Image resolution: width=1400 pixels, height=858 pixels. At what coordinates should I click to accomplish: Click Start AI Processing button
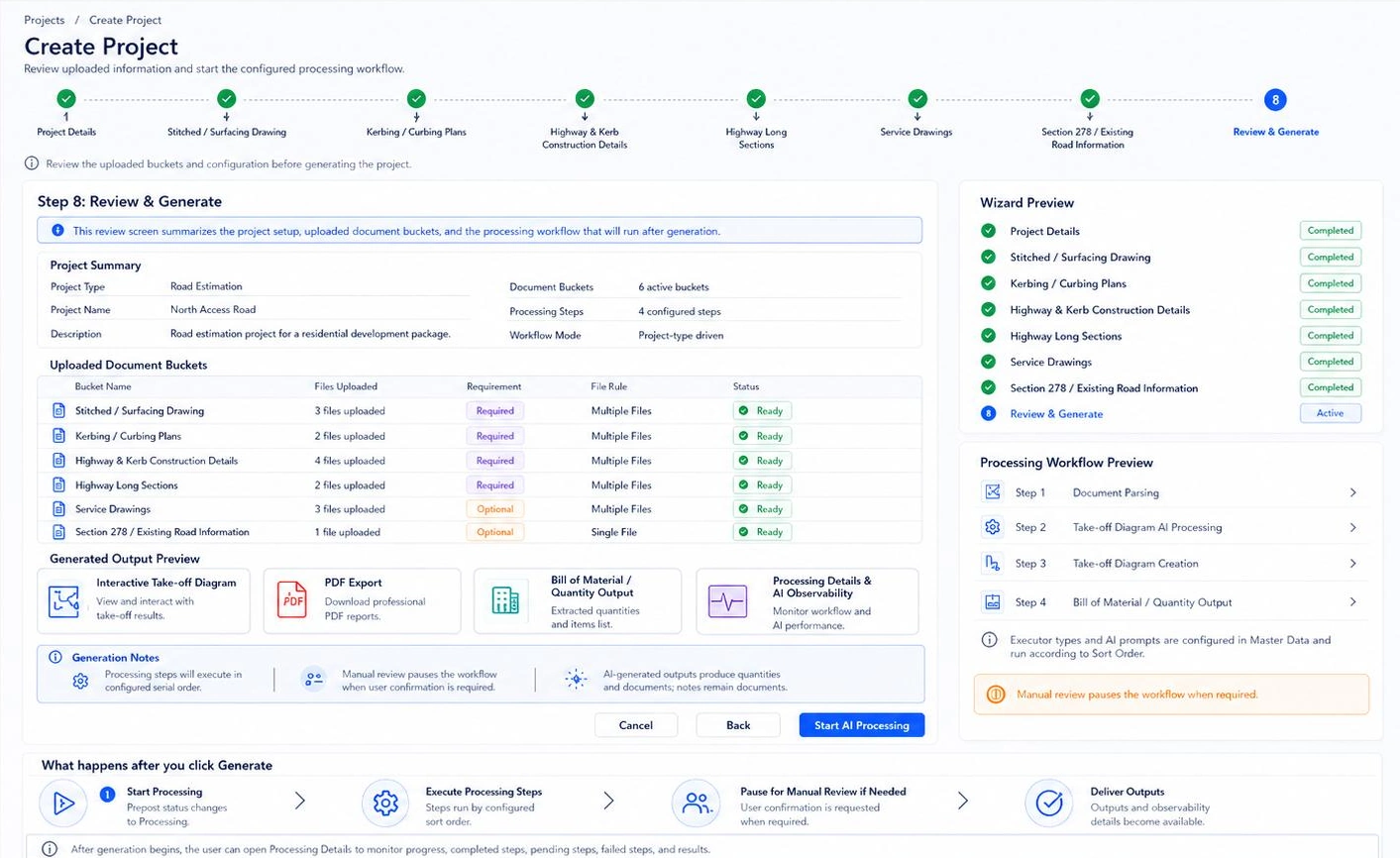coord(862,725)
